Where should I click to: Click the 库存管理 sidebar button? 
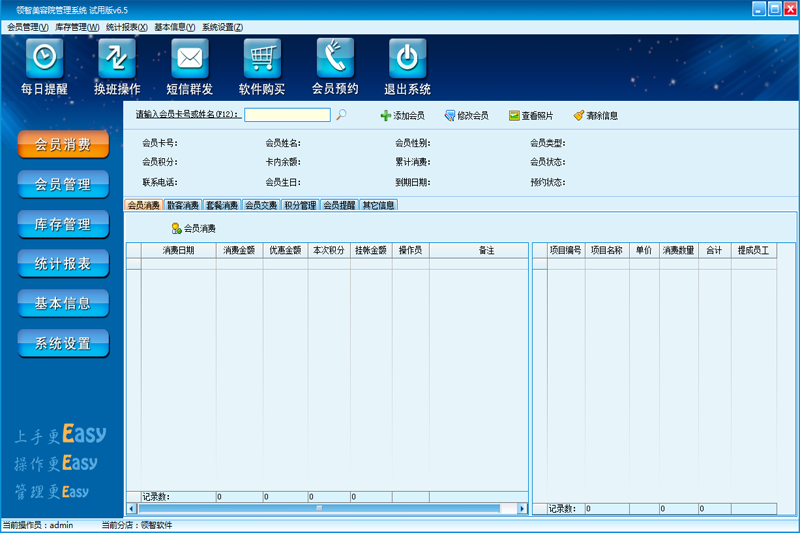point(63,224)
